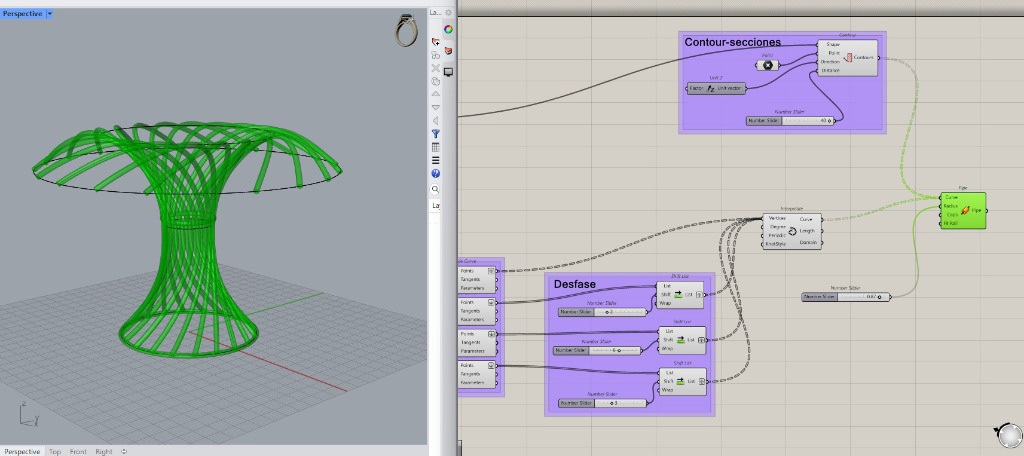1024x456 pixels.
Task: Switch to the Top viewport tab
Action: click(55, 451)
